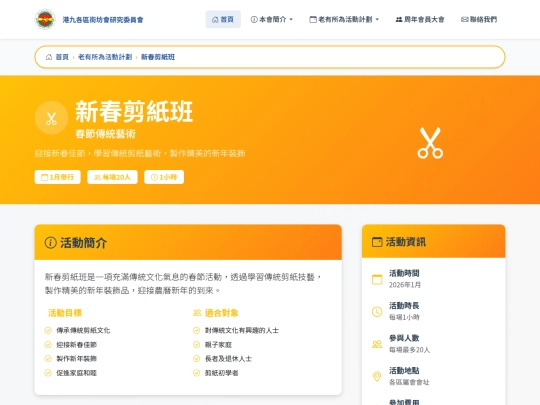Click the 新春剪紙班 main heading

[134, 112]
